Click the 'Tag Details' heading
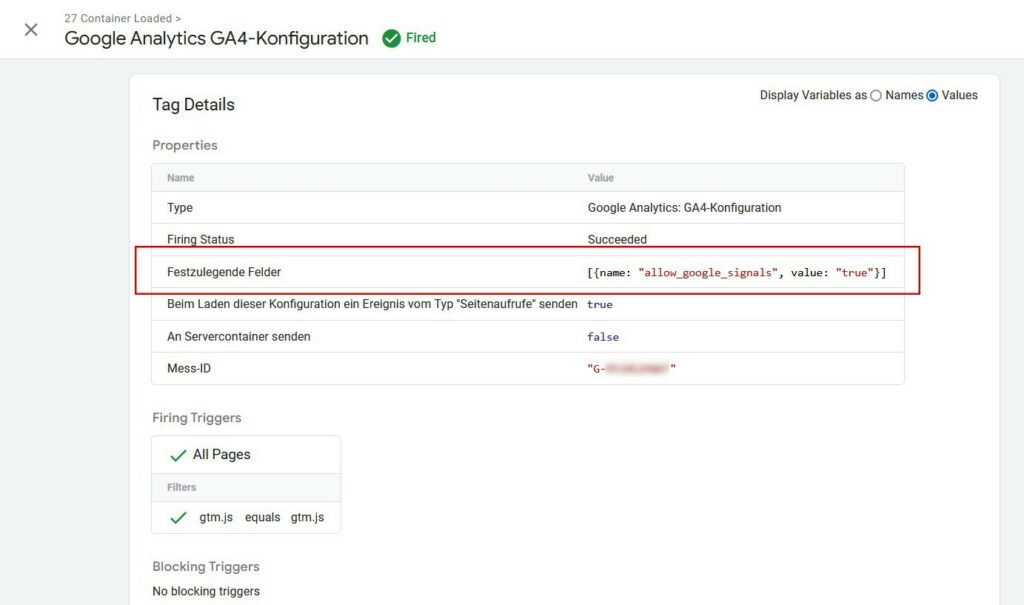This screenshot has width=1024, height=605. pyautogui.click(x=193, y=105)
